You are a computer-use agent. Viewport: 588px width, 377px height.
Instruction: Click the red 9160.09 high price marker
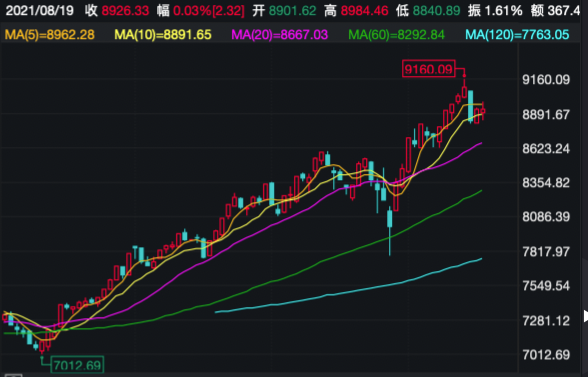point(429,69)
